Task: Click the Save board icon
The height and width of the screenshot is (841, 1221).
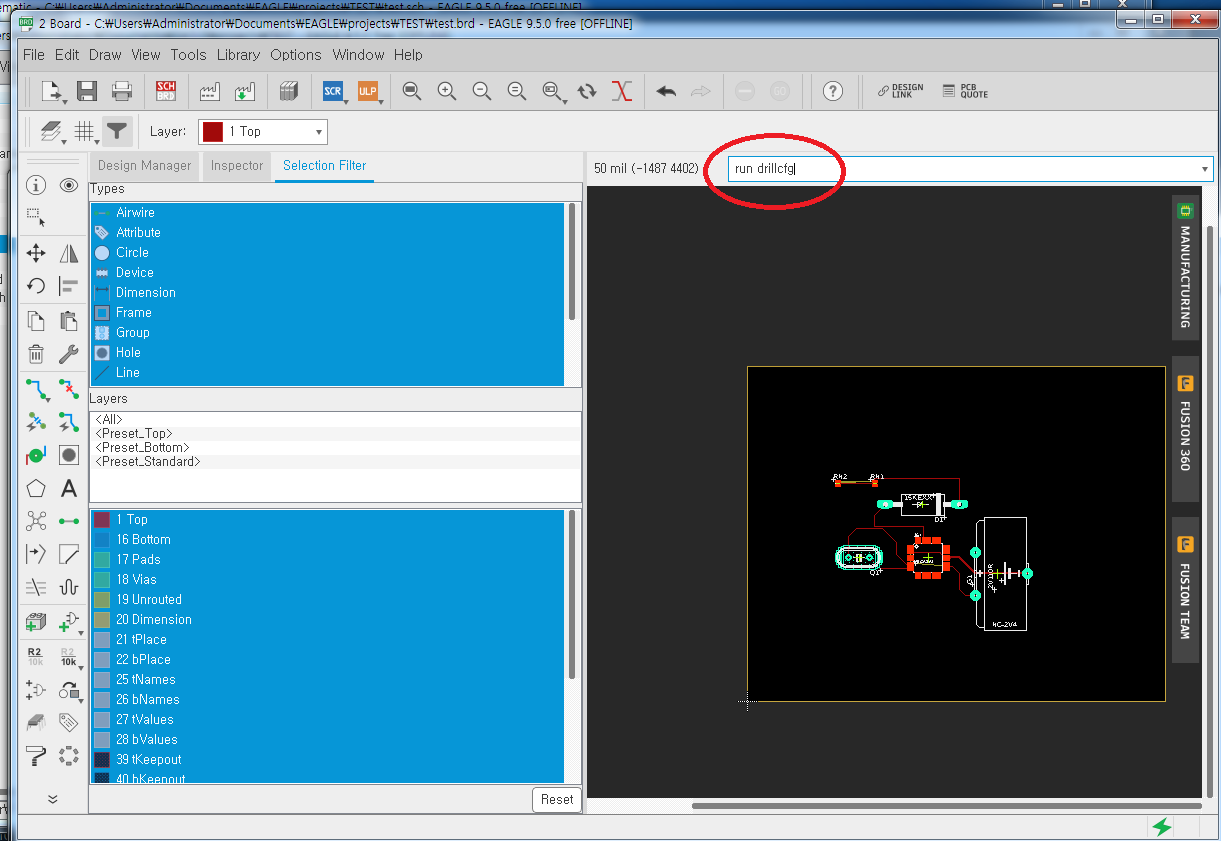Action: (87, 91)
